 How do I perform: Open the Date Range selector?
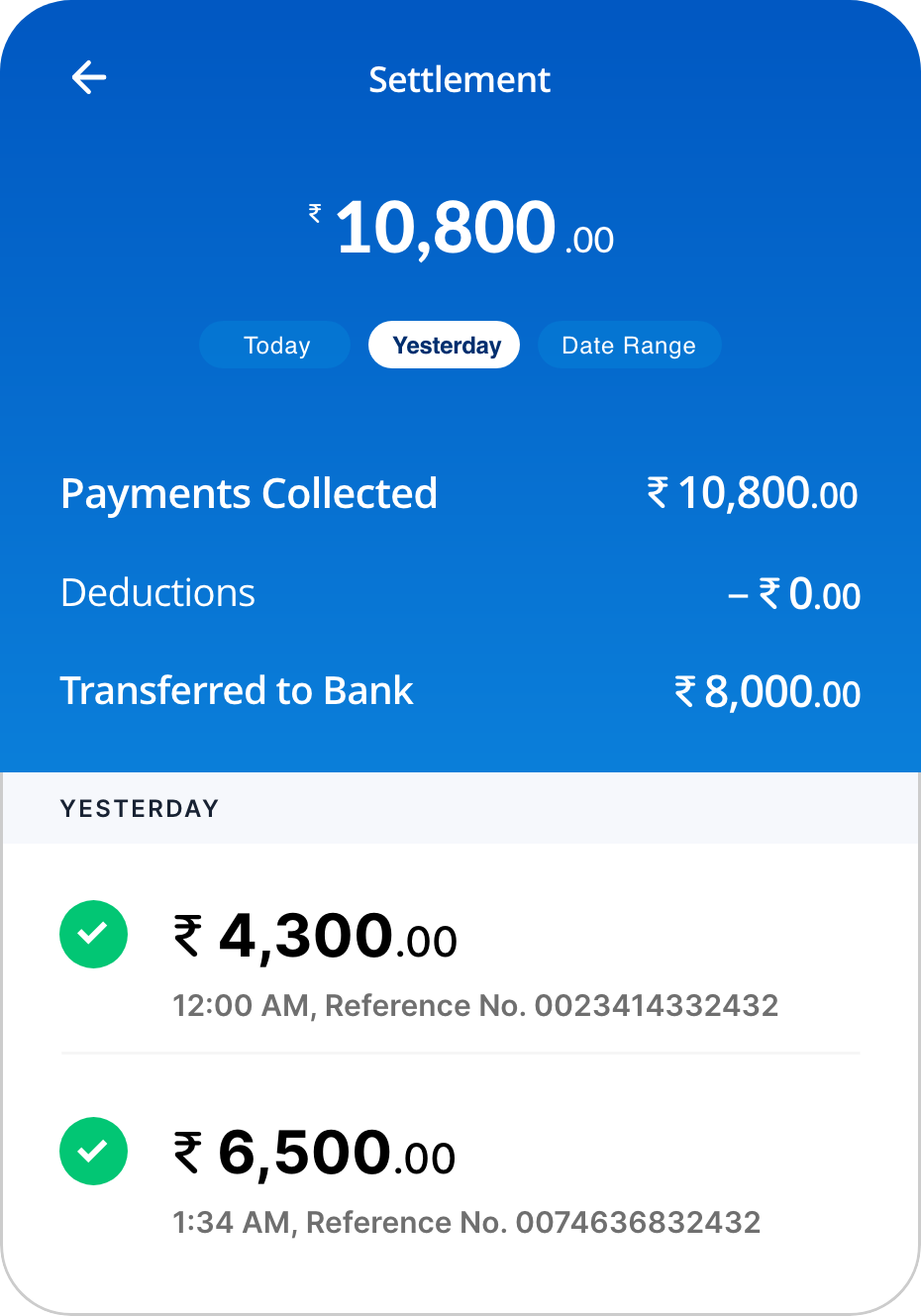tap(629, 345)
